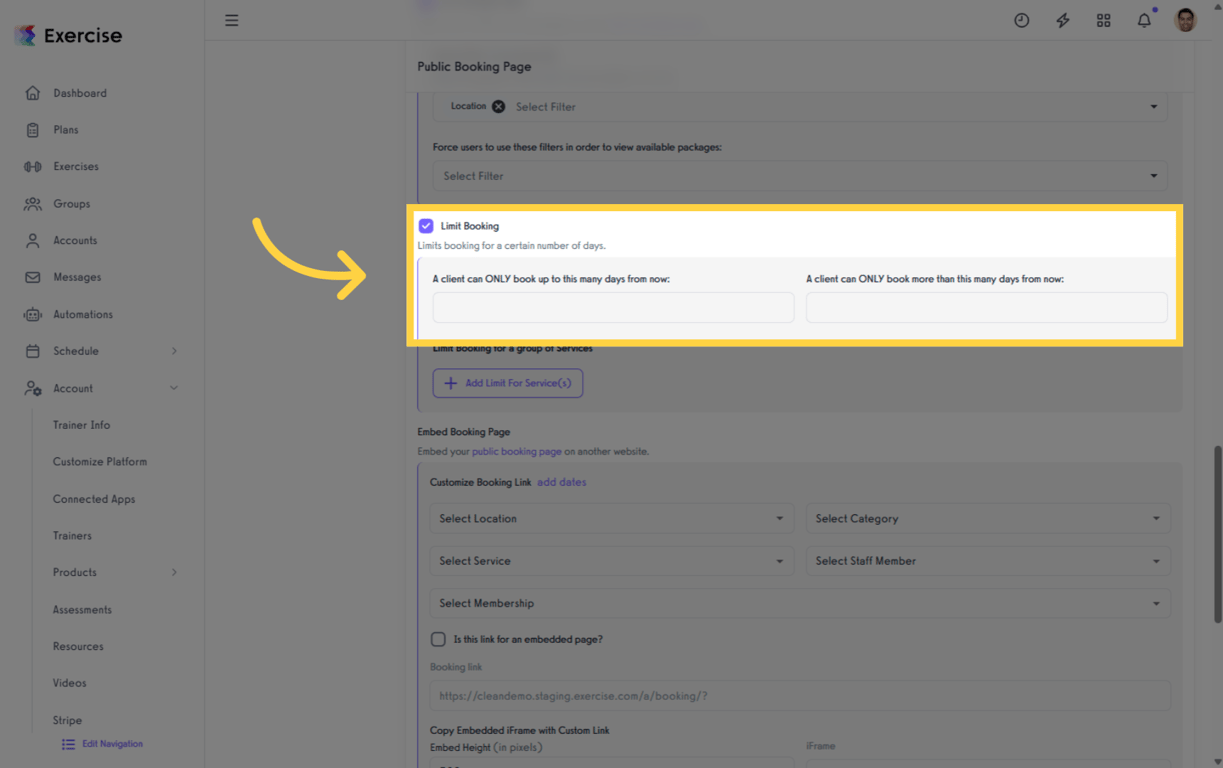Open Dashboard in the sidebar

coord(79,93)
